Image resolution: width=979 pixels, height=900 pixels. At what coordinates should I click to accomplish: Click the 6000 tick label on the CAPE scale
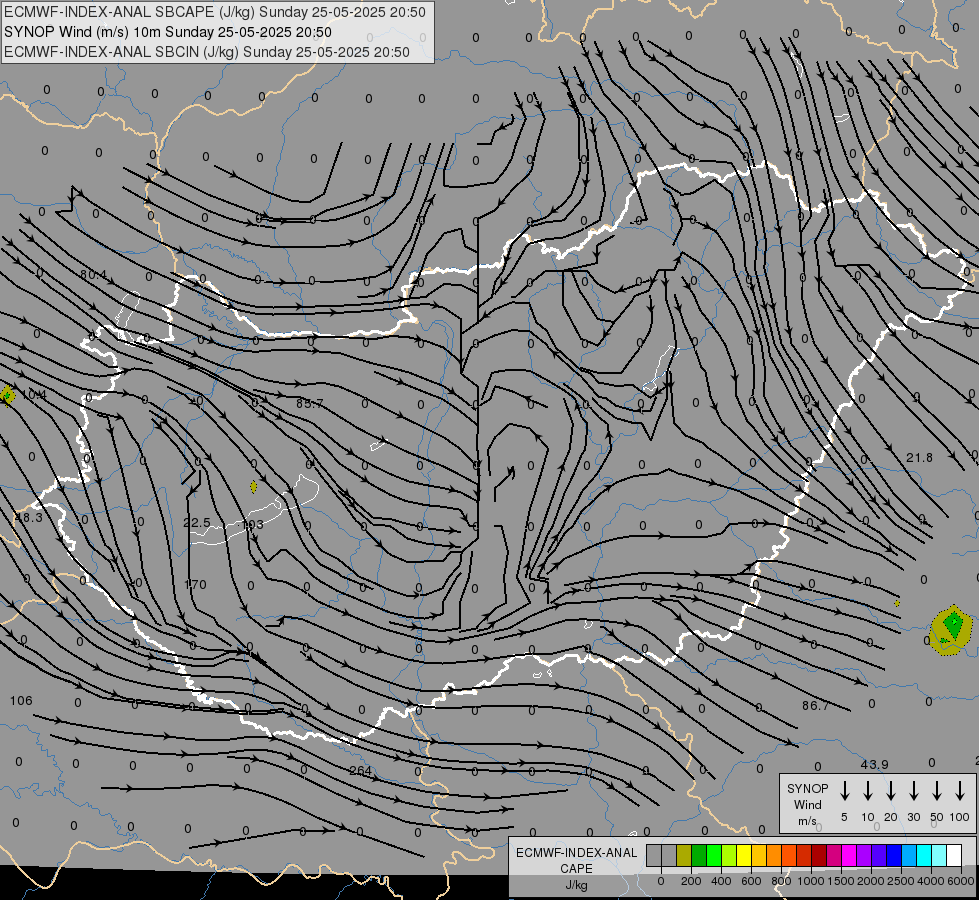point(962,881)
